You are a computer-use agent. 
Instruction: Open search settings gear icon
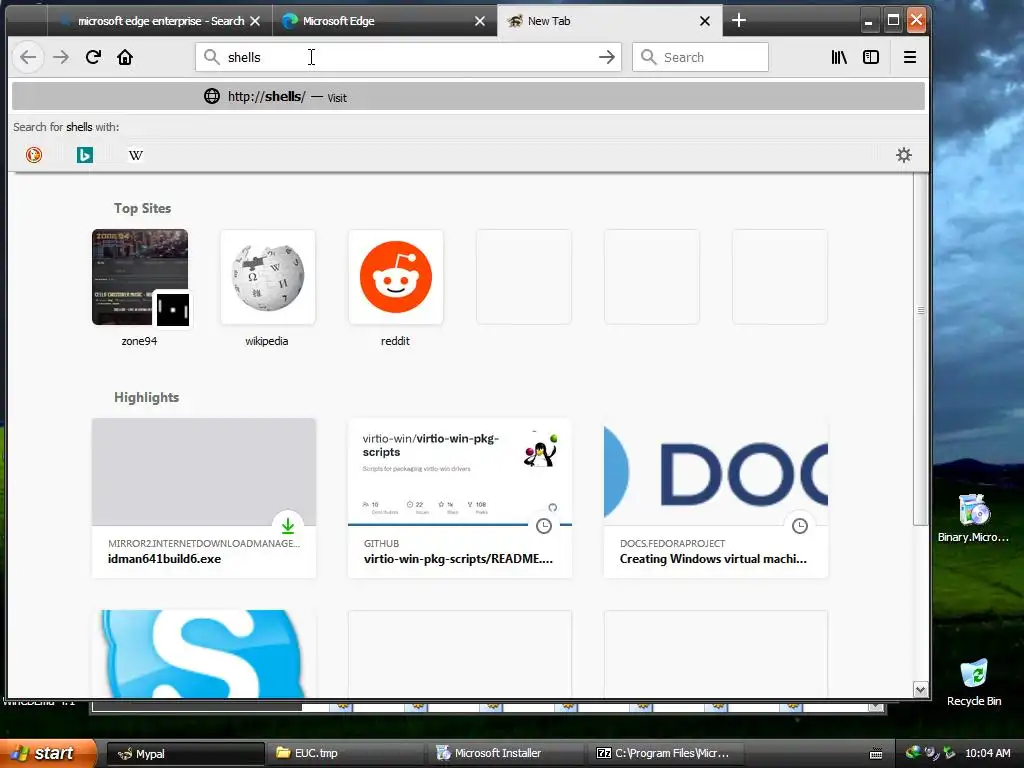tap(904, 155)
